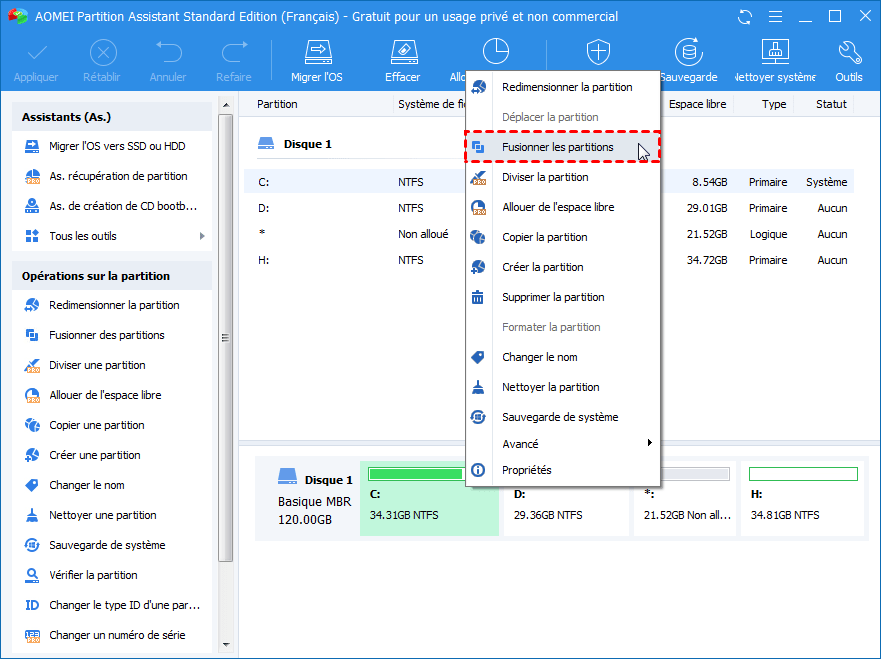Select Fusionner les partitions in context menu
The image size is (881, 659).
point(562,147)
